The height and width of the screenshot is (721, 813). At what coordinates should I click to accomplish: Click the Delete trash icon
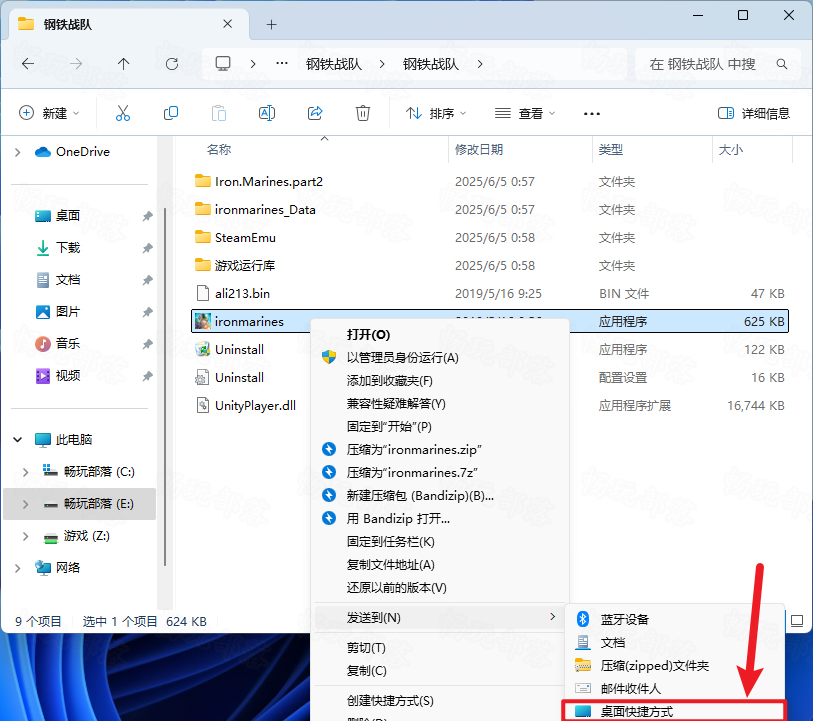[x=362, y=113]
